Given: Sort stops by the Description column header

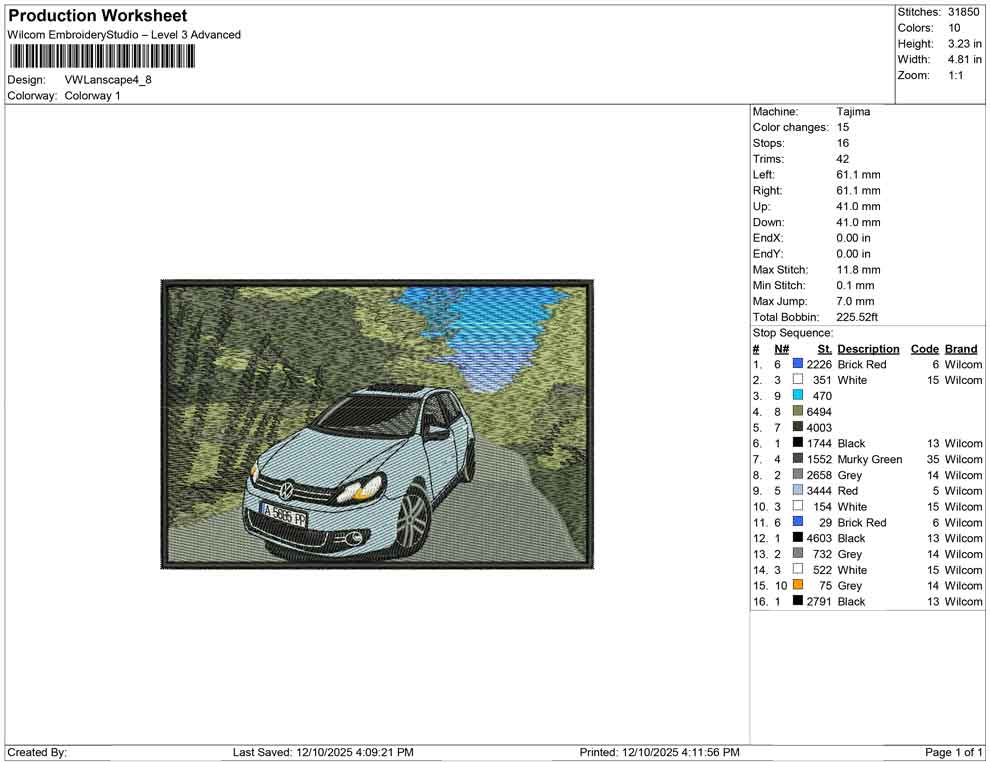Looking at the screenshot, I should coord(868,348).
